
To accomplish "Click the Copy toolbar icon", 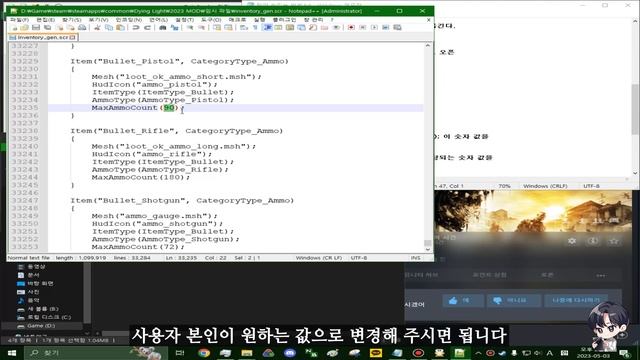I will coord(109,27).
